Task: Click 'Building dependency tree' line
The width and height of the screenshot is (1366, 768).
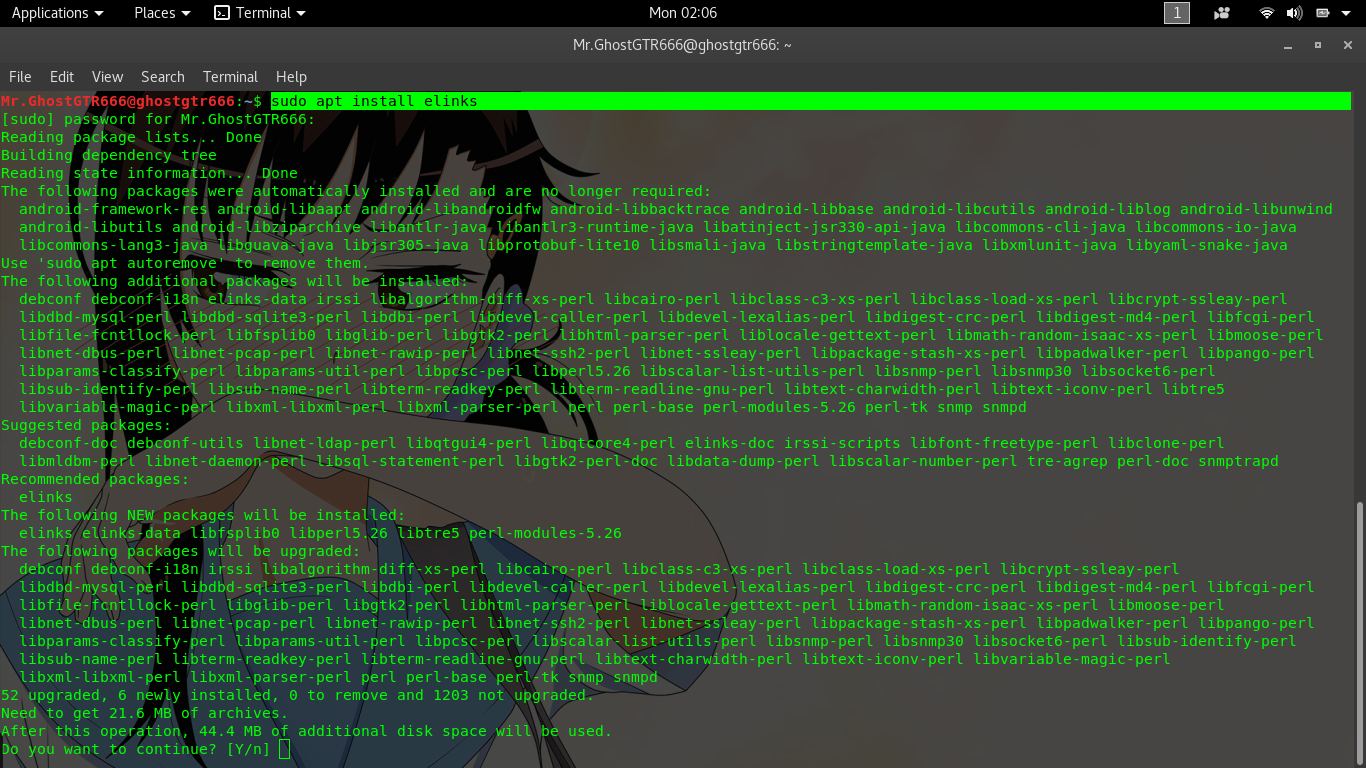Action: click(108, 155)
